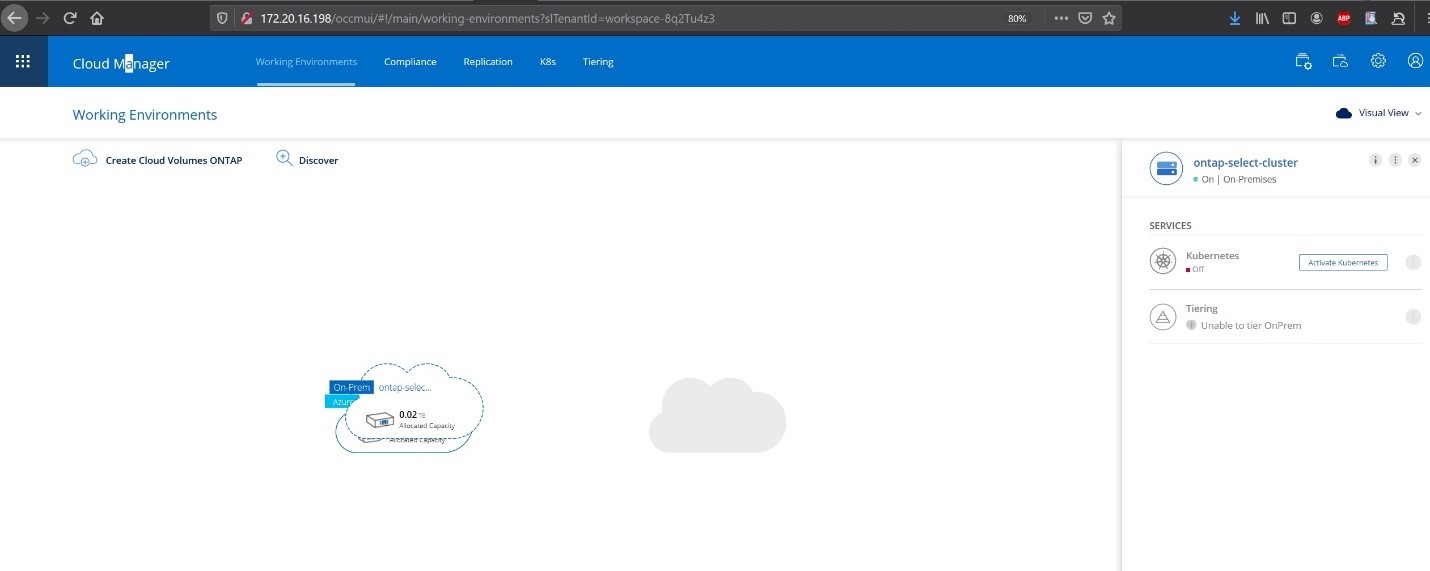The height and width of the screenshot is (571, 1430).
Task: Click the Kubernetes service label
Action: (1212, 256)
